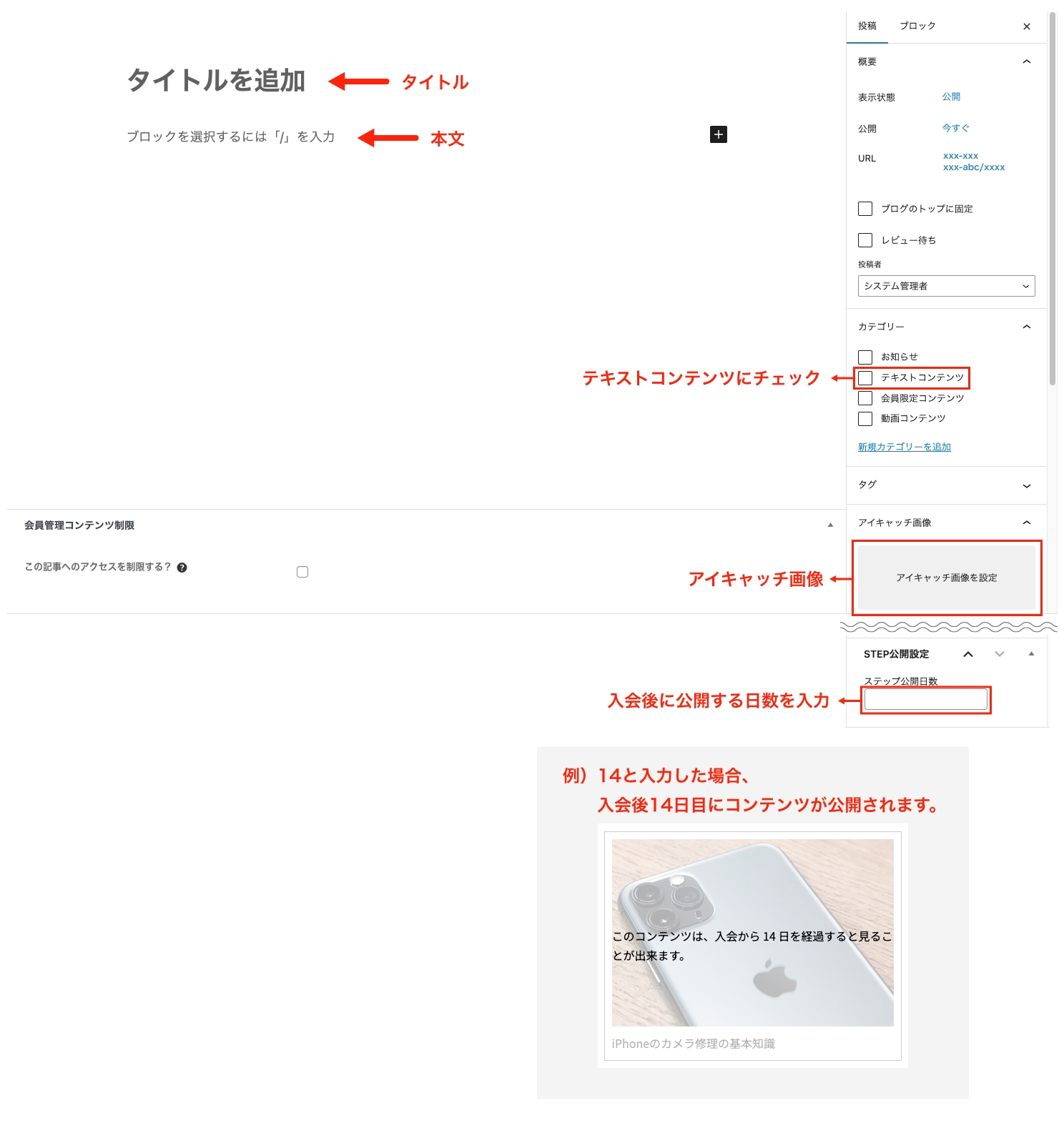The width and height of the screenshot is (1064, 1128).
Task: Click the black plus add-block icon
Action: [718, 134]
